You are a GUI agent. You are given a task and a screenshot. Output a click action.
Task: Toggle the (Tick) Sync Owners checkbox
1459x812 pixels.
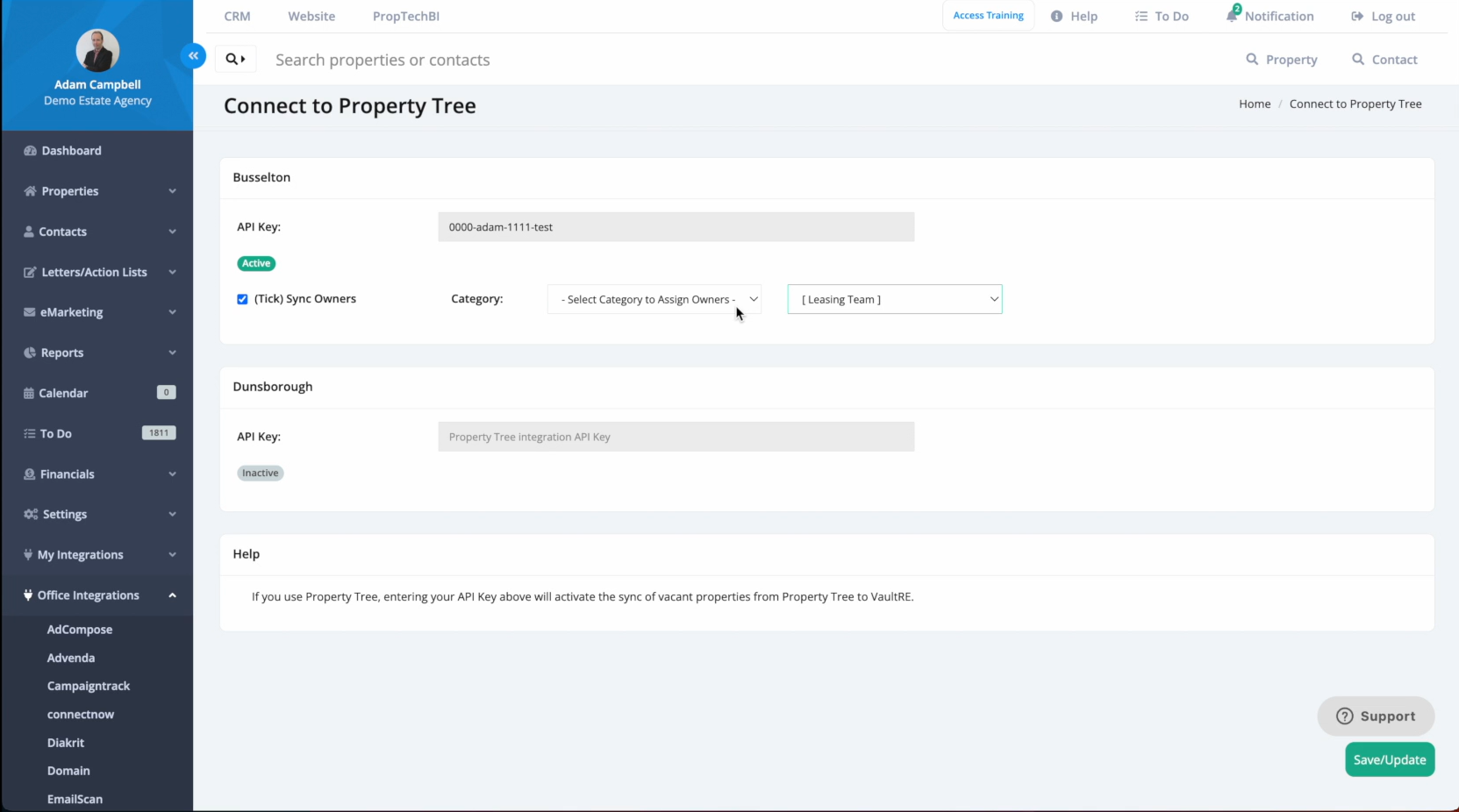pos(242,299)
